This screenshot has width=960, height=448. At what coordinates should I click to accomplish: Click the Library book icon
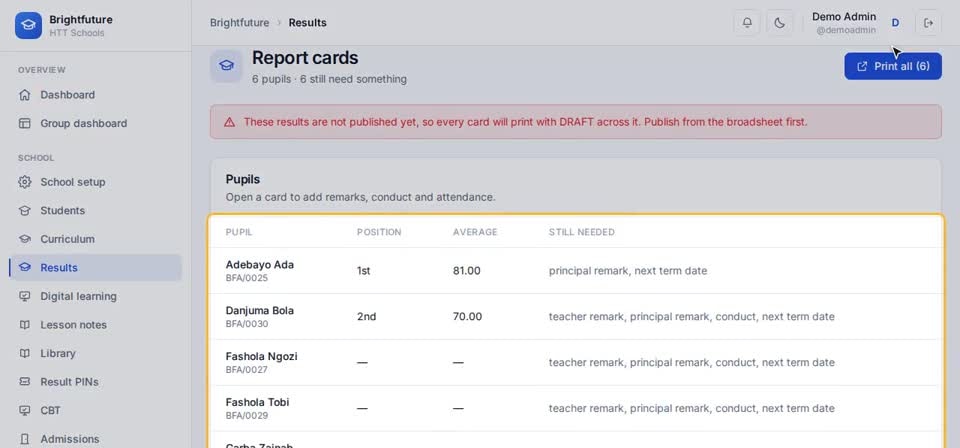coord(24,353)
